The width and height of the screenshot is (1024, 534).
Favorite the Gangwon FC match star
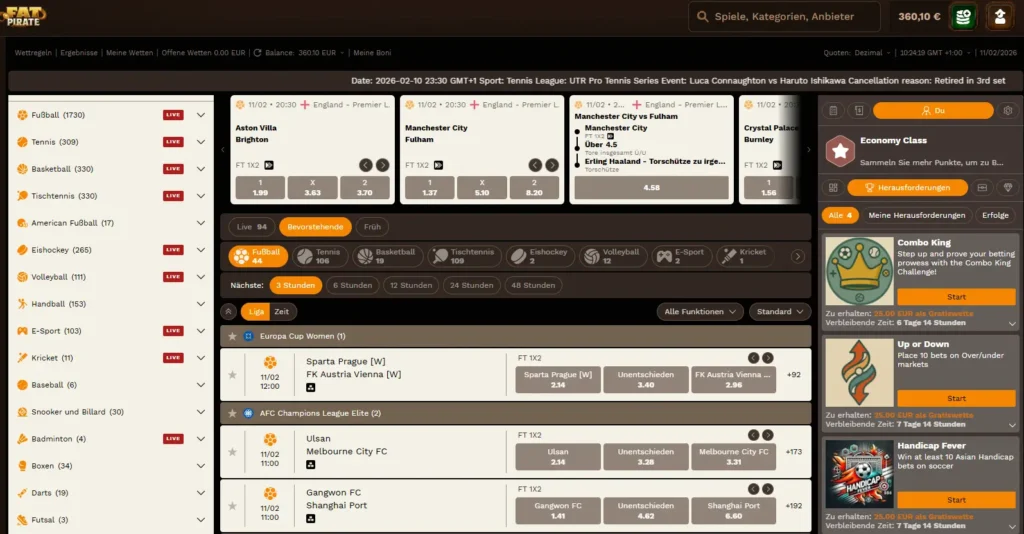[232, 506]
